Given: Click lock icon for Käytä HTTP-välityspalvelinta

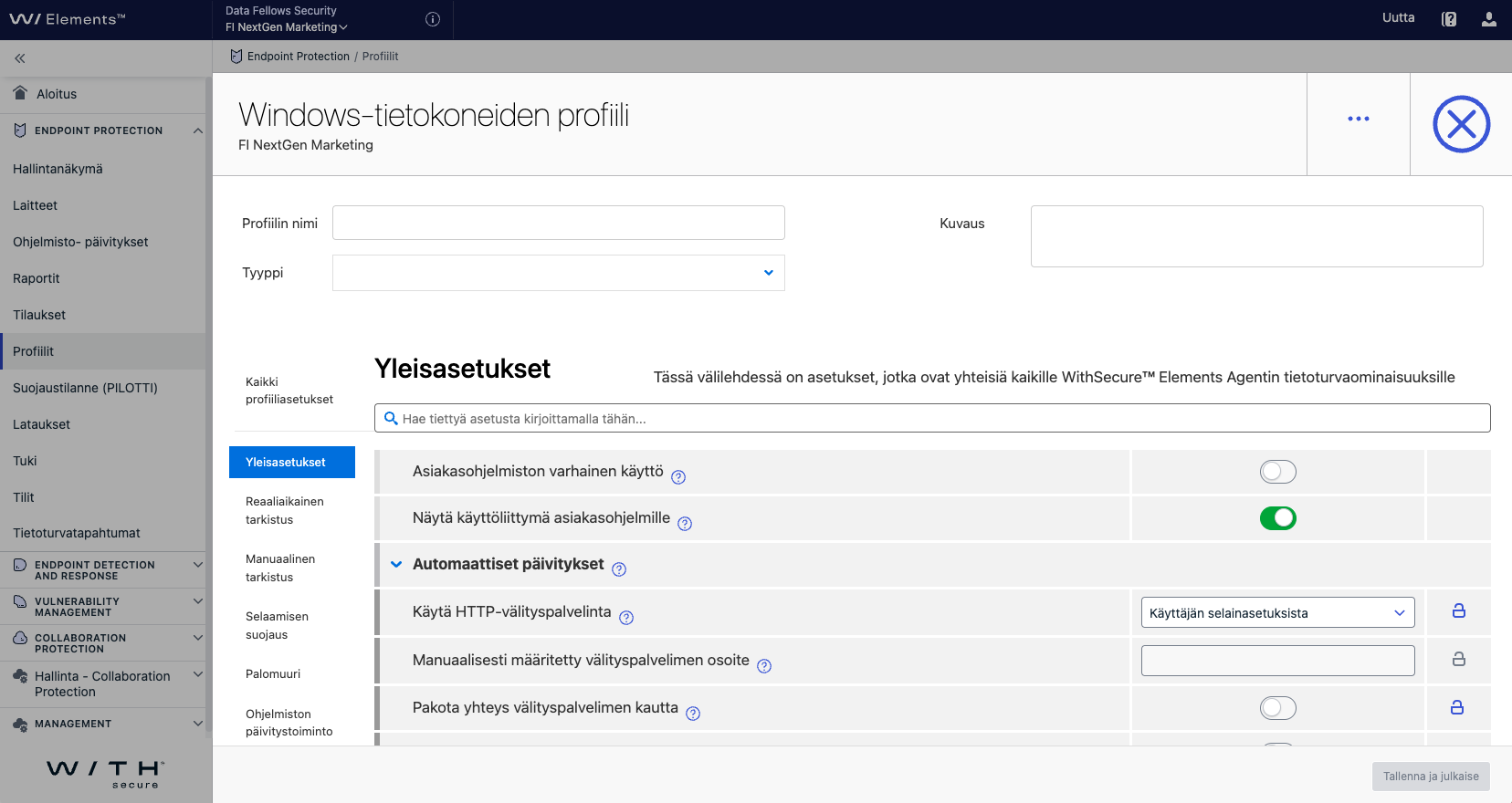Looking at the screenshot, I should click(1459, 611).
